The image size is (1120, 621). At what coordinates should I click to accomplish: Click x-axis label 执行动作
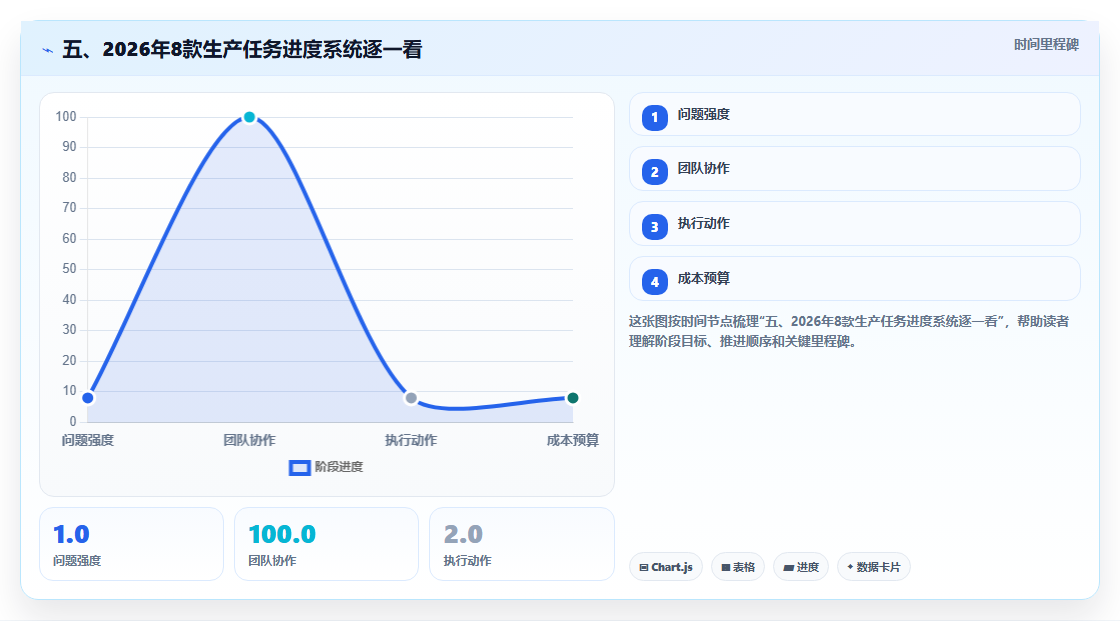[x=411, y=440]
